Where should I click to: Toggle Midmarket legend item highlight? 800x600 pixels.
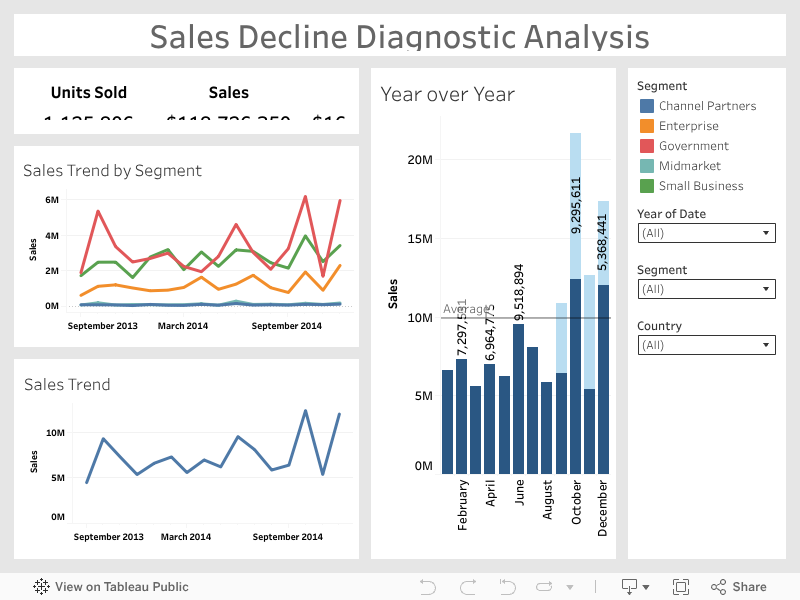click(x=689, y=166)
